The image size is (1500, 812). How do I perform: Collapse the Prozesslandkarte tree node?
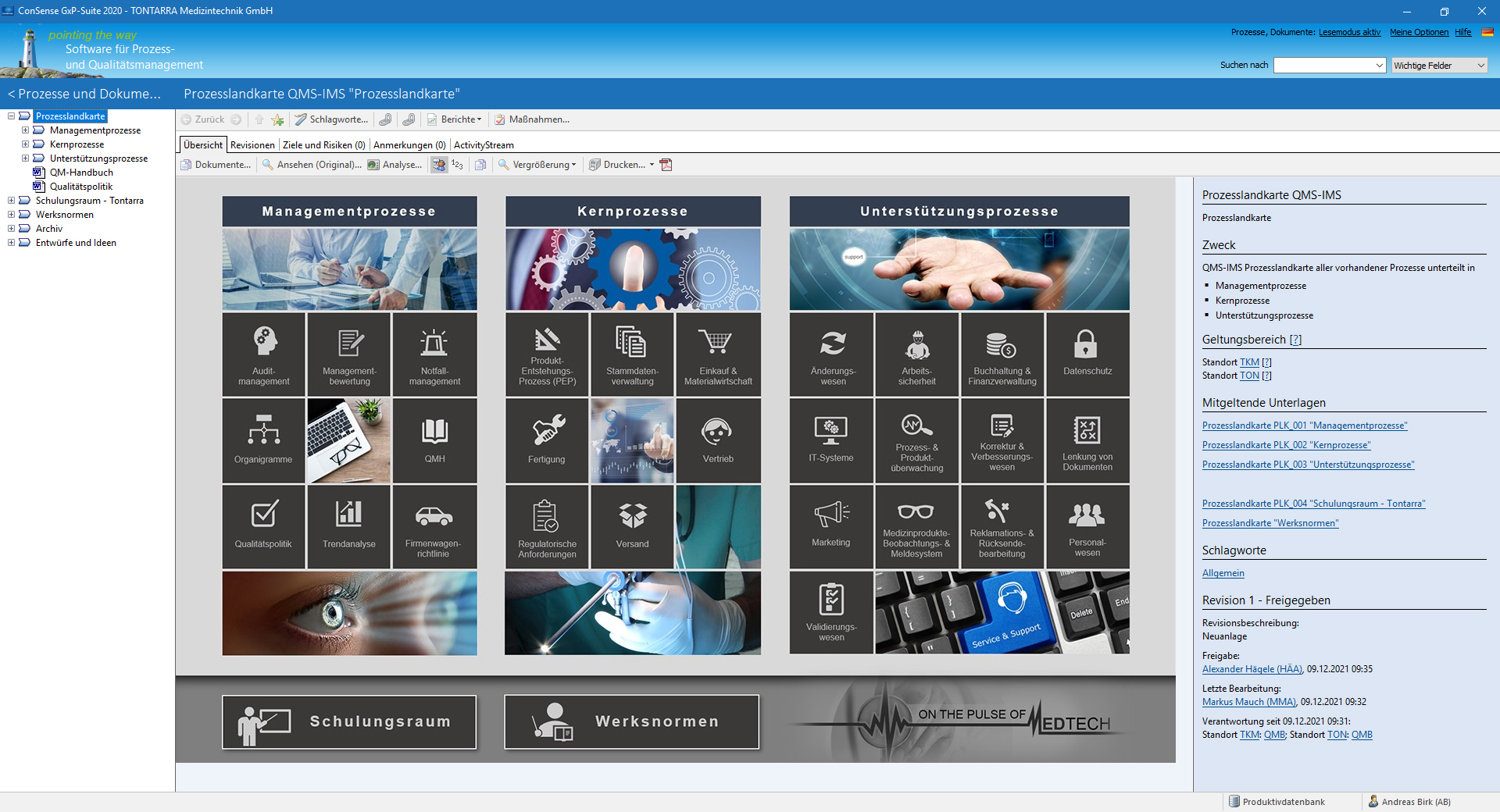pos(11,116)
